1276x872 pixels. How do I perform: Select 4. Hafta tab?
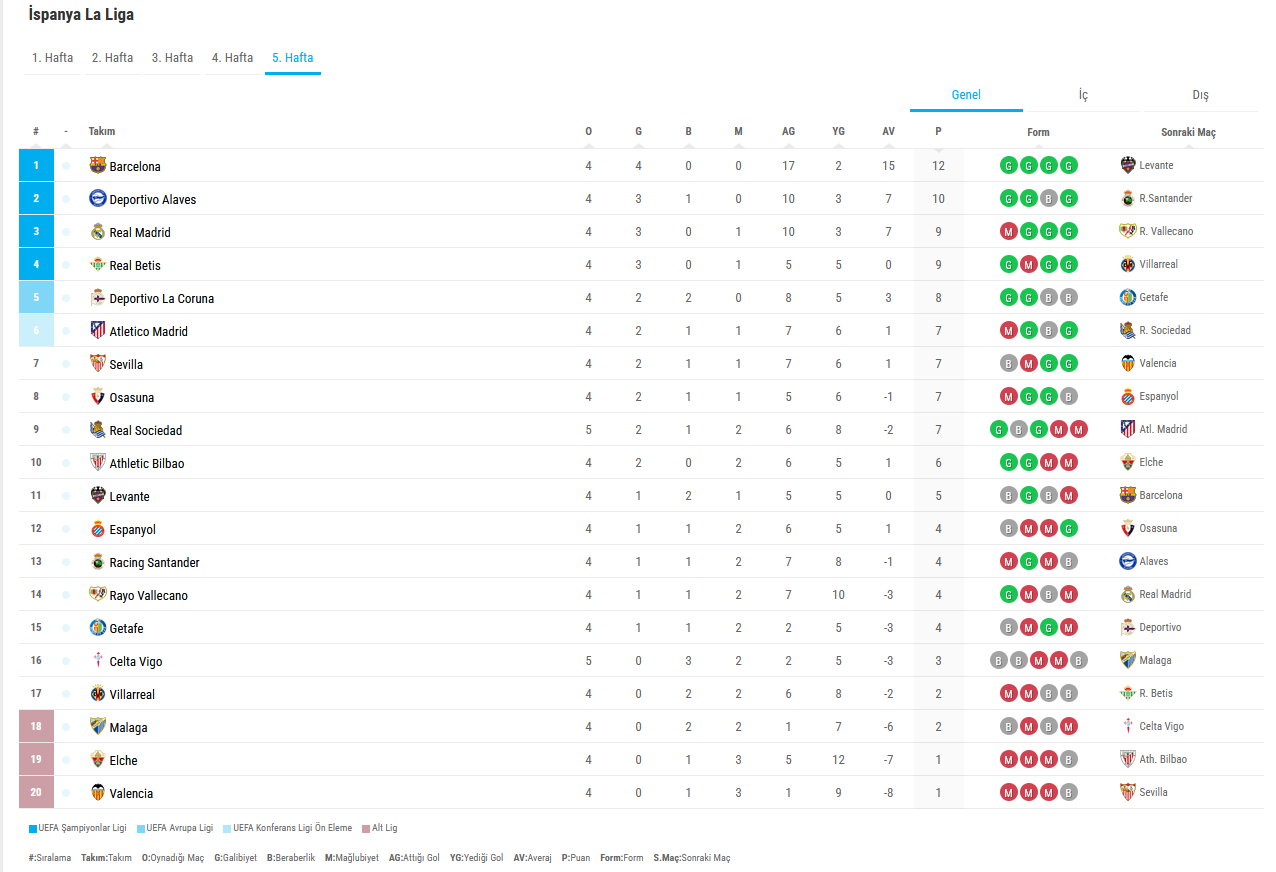(x=233, y=58)
